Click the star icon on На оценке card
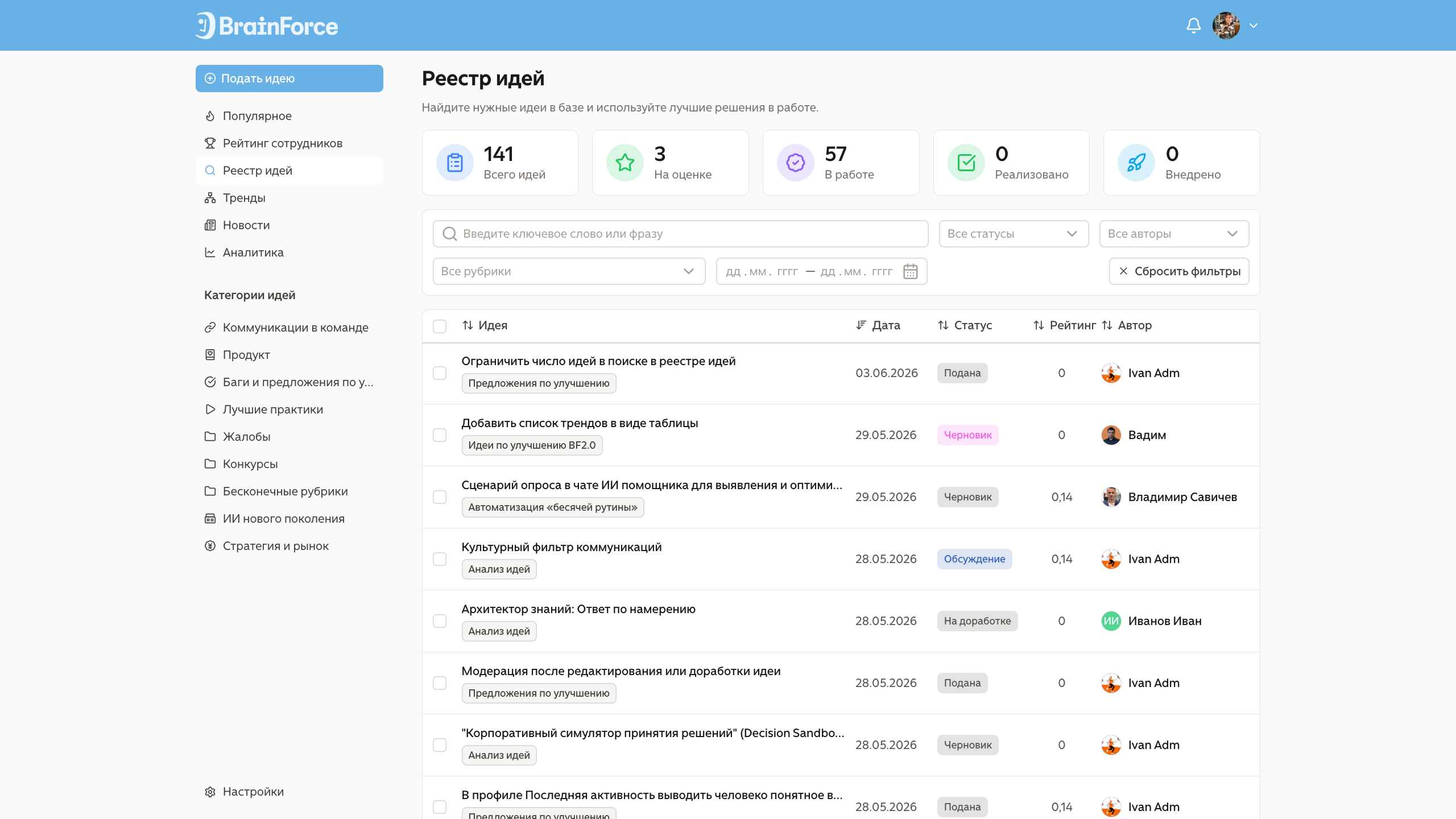The height and width of the screenshot is (819, 1456). pyautogui.click(x=624, y=163)
